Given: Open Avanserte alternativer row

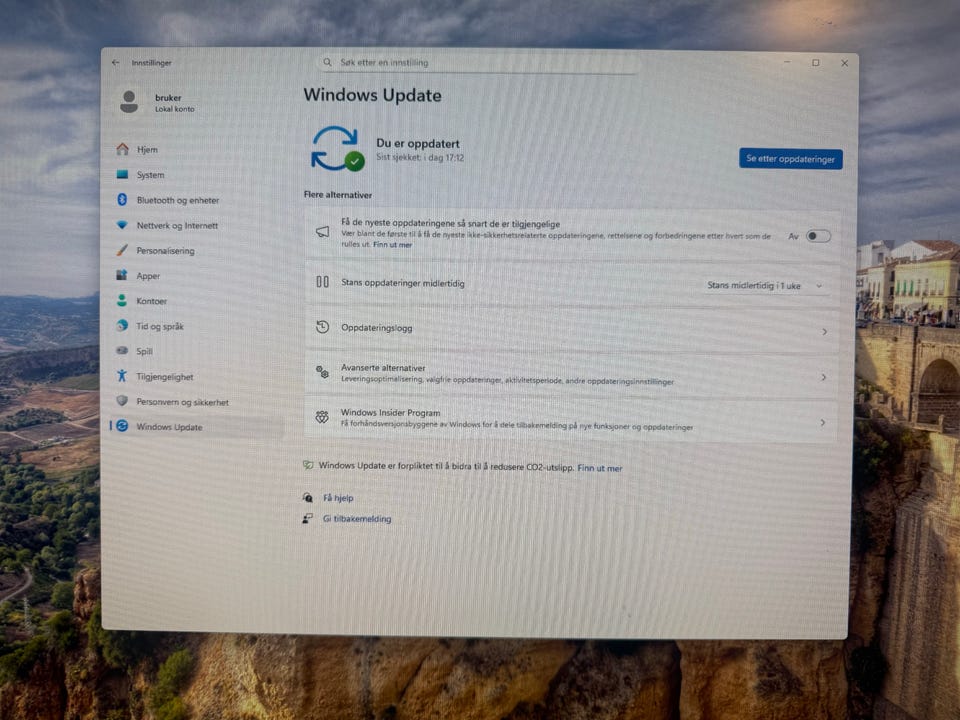Looking at the screenshot, I should tap(571, 375).
